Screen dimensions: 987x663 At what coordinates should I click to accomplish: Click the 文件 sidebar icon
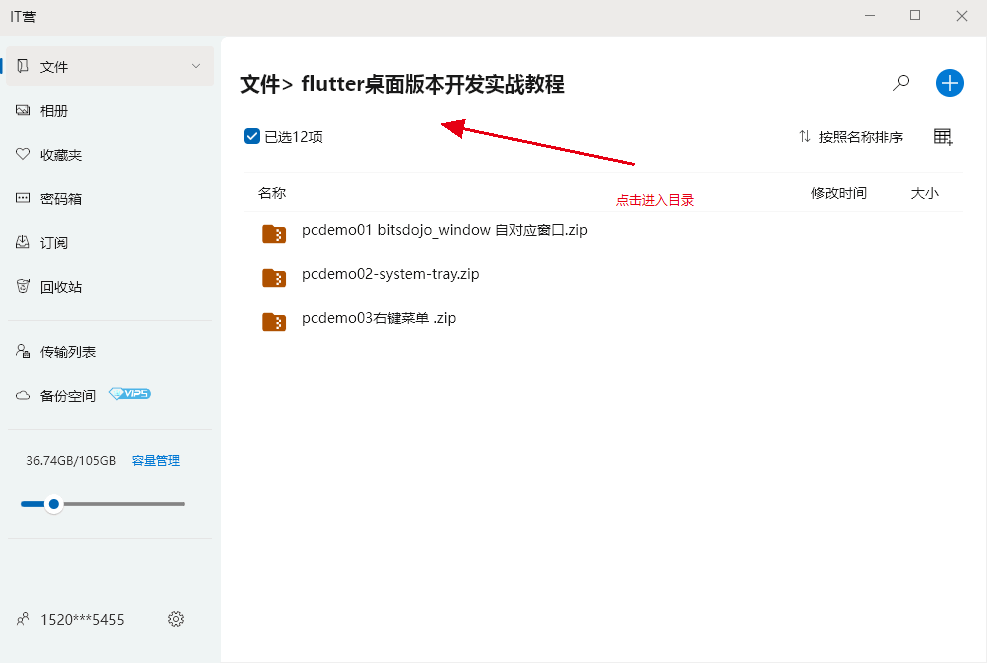(23, 66)
